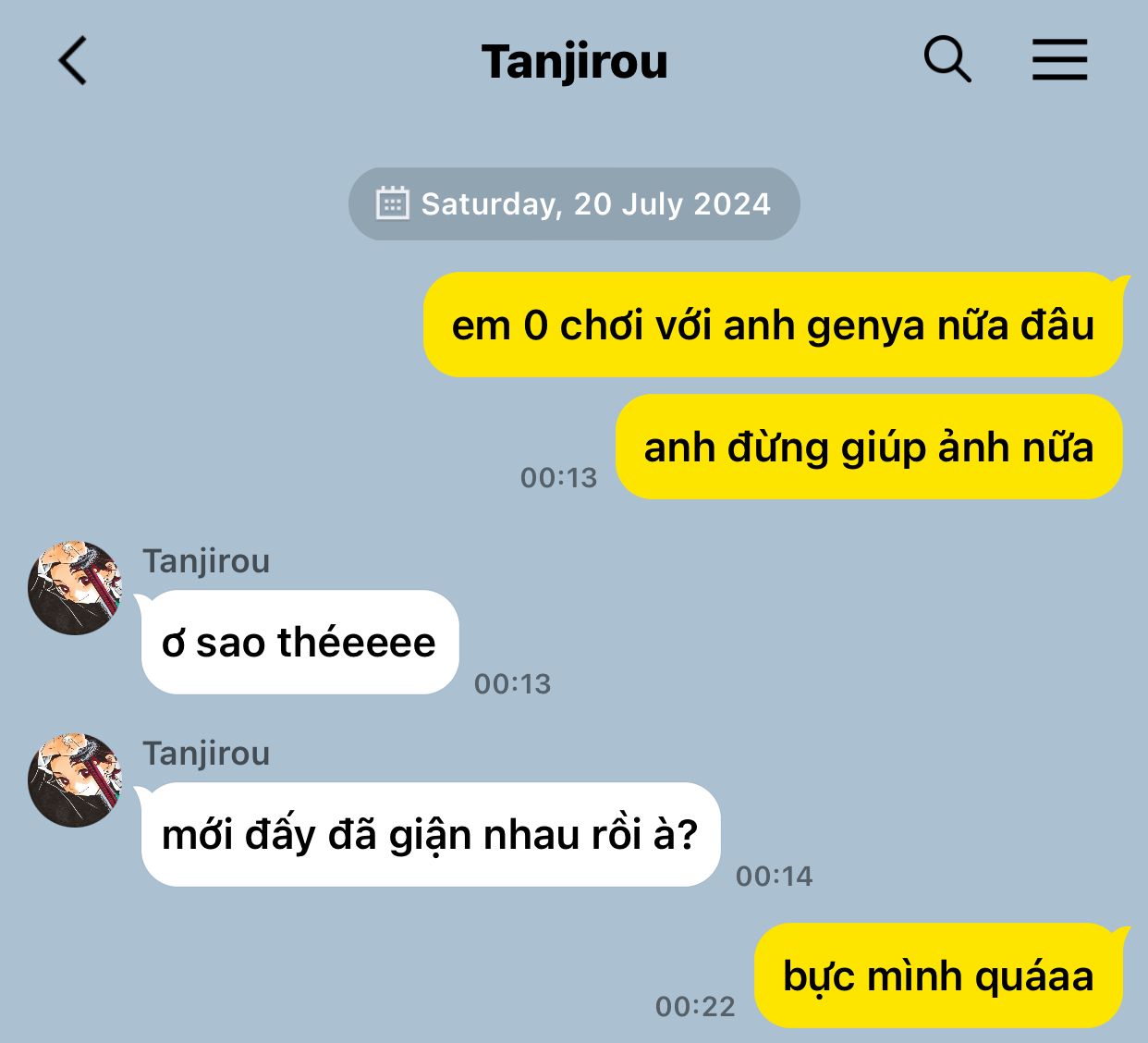Tap sender name Tanjirou above 'mới đấy' message
The width and height of the screenshot is (1148, 1043).
[x=206, y=754]
